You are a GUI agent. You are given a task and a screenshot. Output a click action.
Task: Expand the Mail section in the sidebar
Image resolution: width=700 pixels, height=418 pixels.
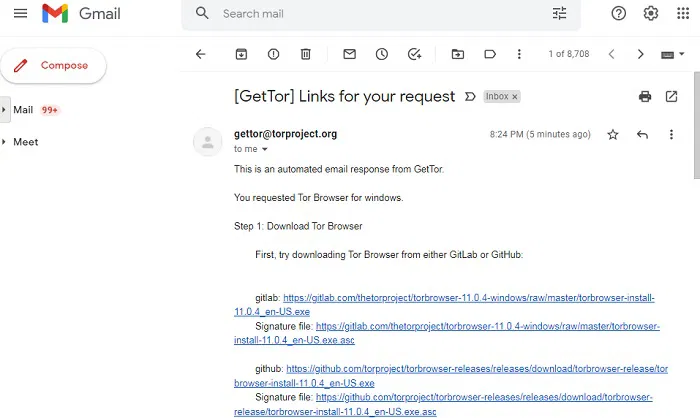(x=4, y=110)
